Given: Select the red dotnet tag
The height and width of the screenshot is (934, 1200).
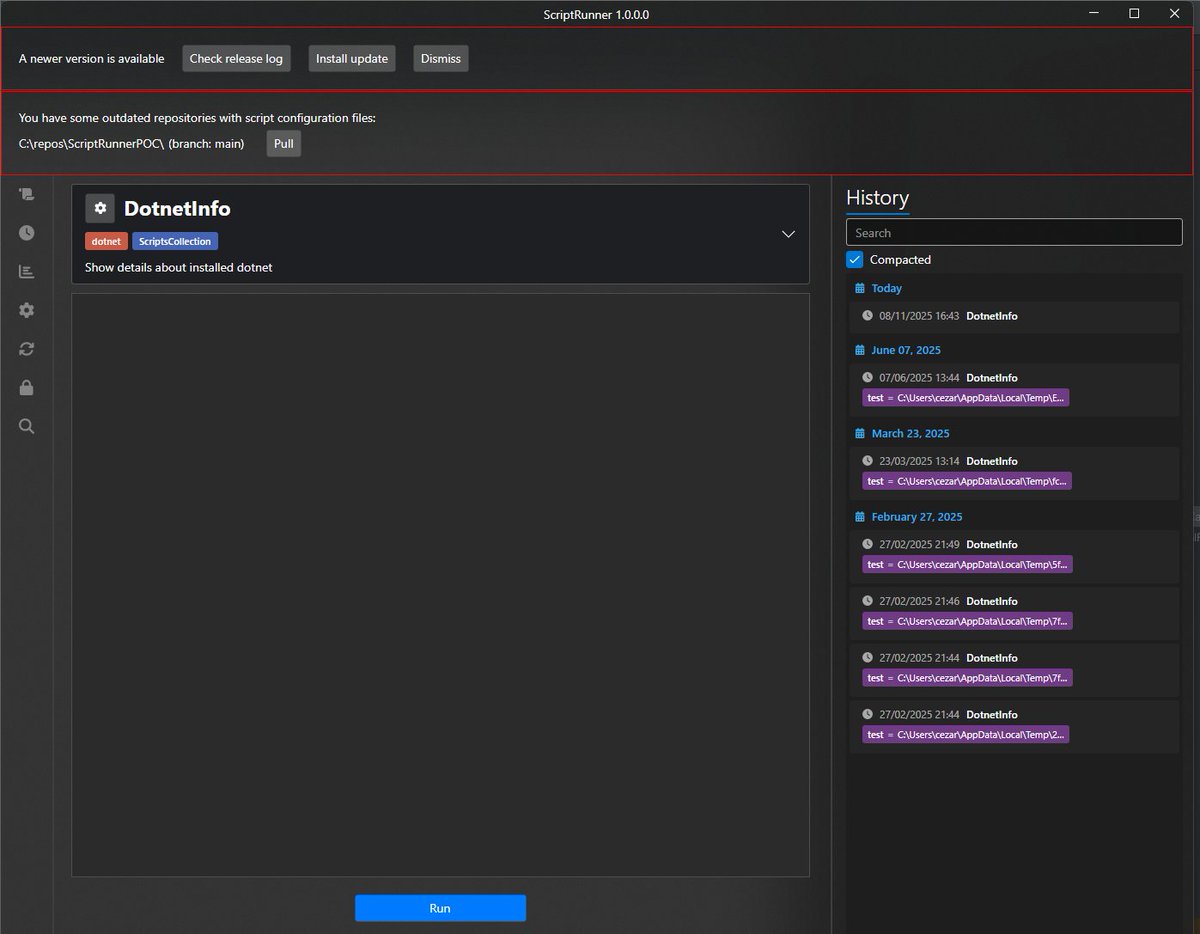Looking at the screenshot, I should click(x=106, y=241).
